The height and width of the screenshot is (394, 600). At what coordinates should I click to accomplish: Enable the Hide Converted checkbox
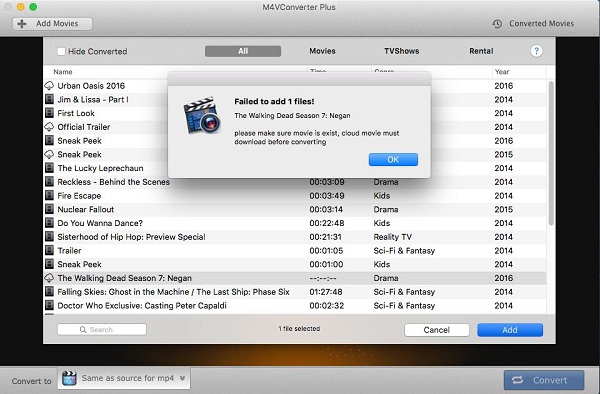(x=61, y=51)
